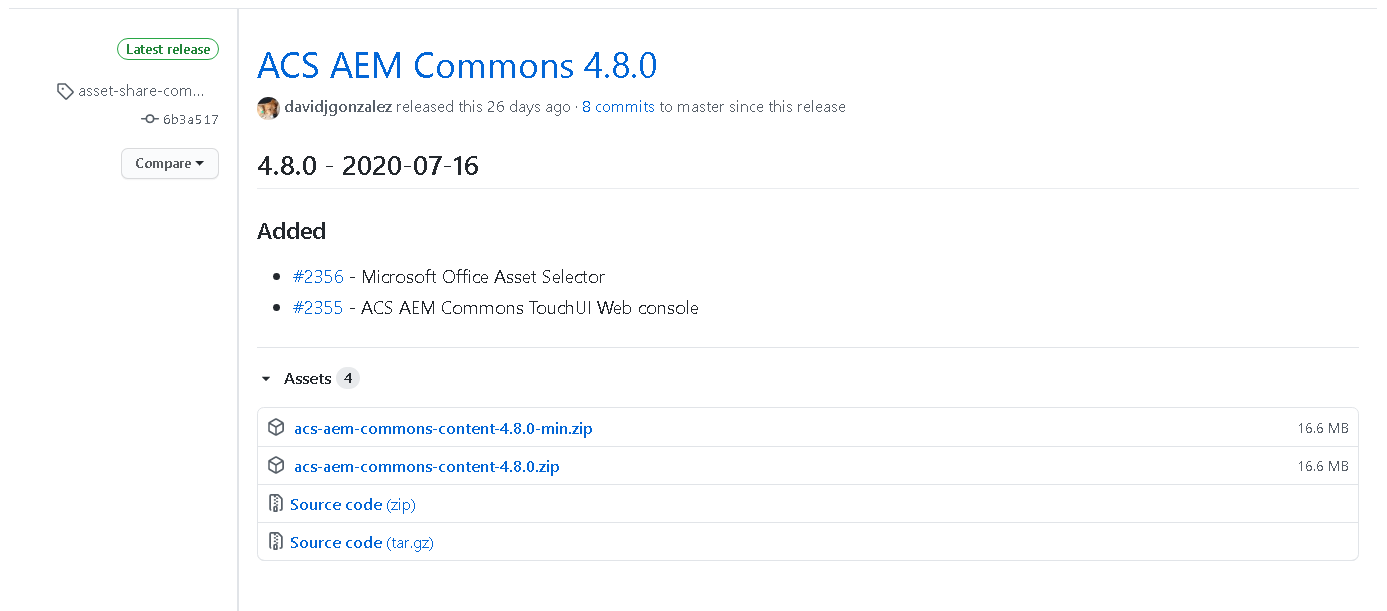Download the Source code (tar.gz) archive
The width and height of the screenshot is (1387, 611).
point(362,541)
